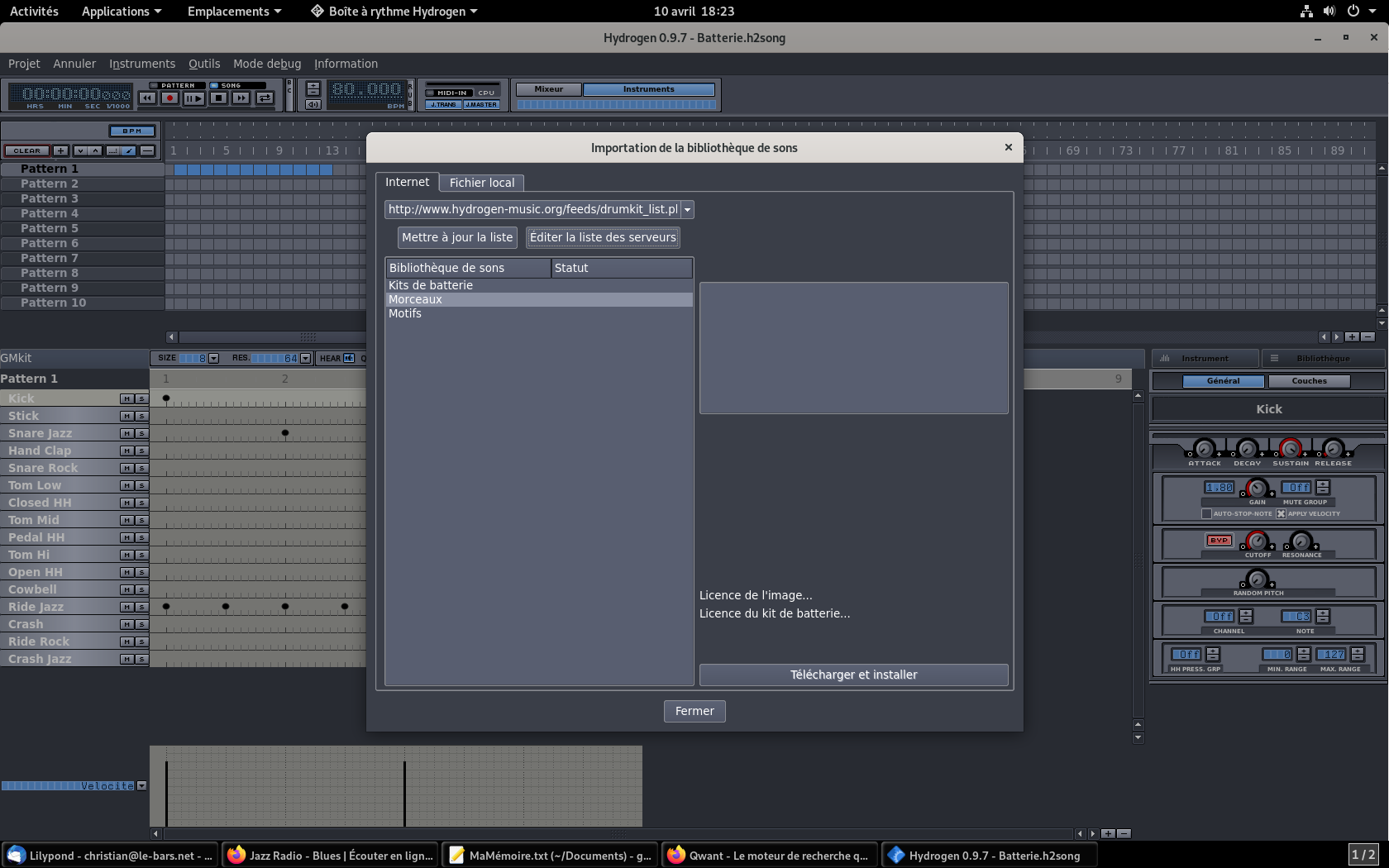Toggle the filter BYP bypass button

click(x=1220, y=541)
